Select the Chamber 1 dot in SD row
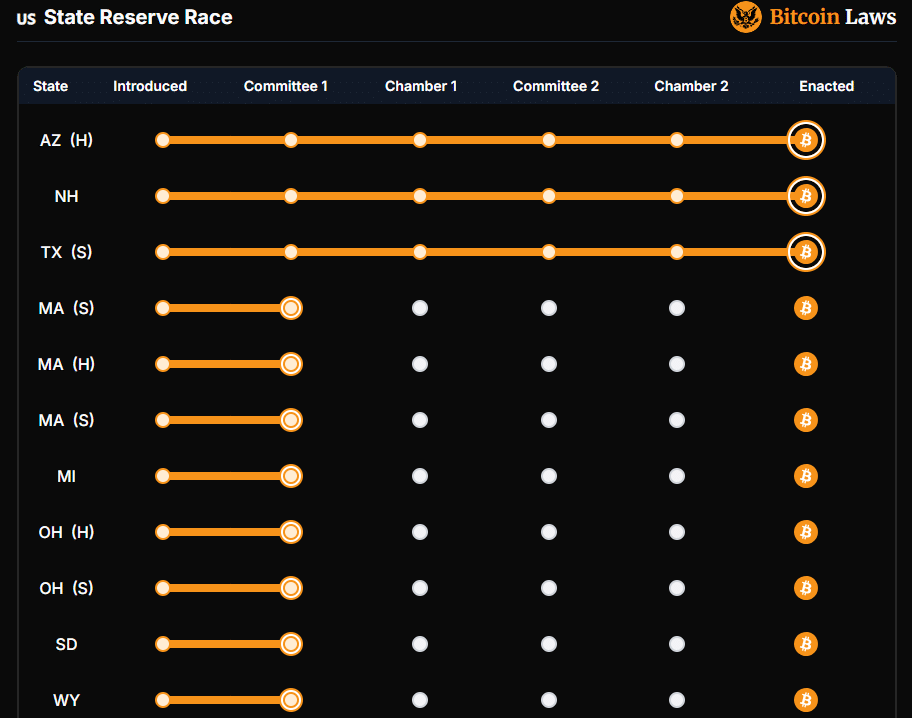This screenshot has width=912, height=718. tap(420, 644)
